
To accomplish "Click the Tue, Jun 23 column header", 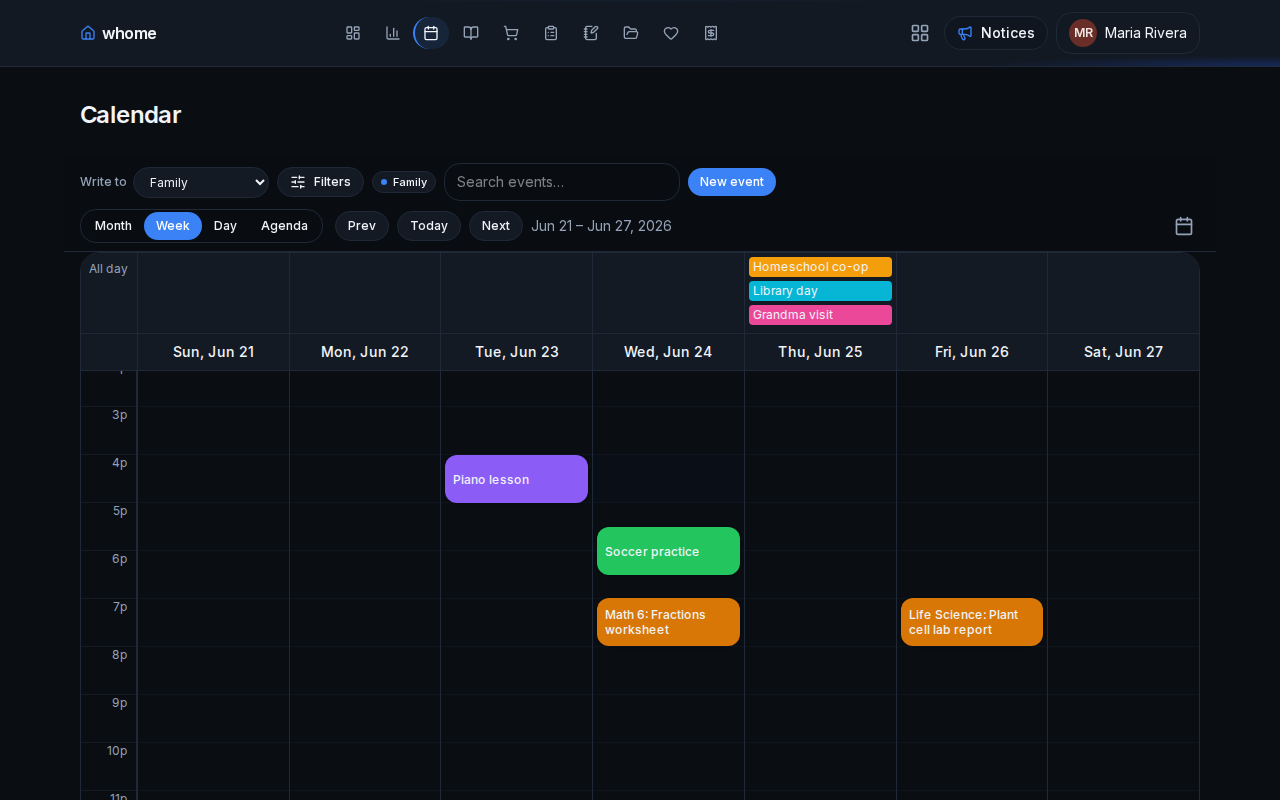I will point(517,352).
